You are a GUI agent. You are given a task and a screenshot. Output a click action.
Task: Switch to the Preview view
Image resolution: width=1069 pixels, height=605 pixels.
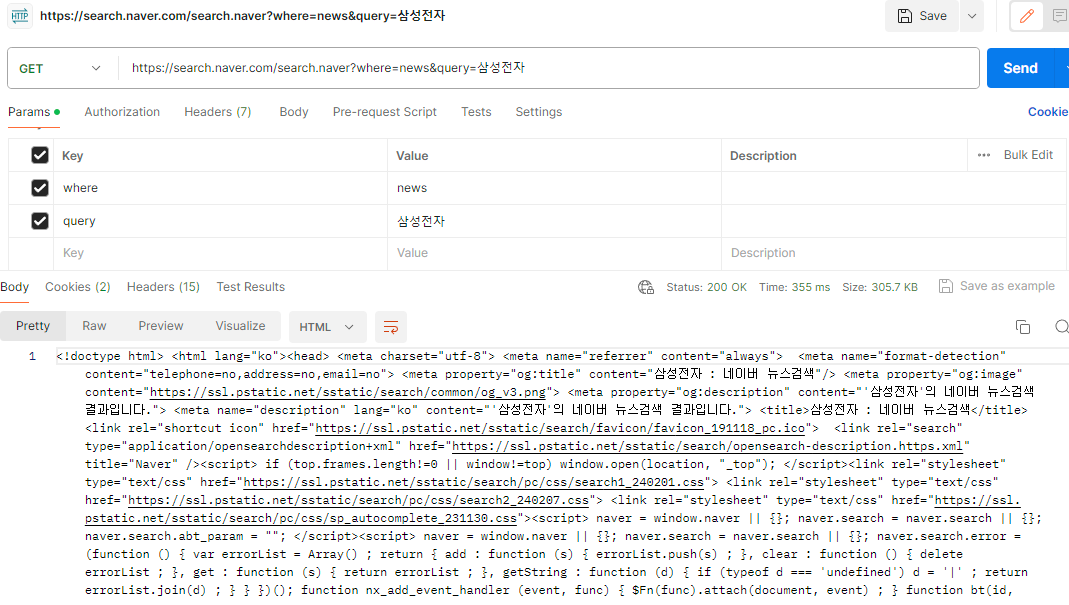(161, 326)
